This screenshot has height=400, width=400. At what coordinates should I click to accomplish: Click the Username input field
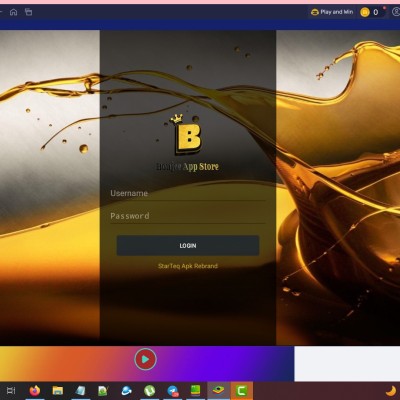[188, 193]
